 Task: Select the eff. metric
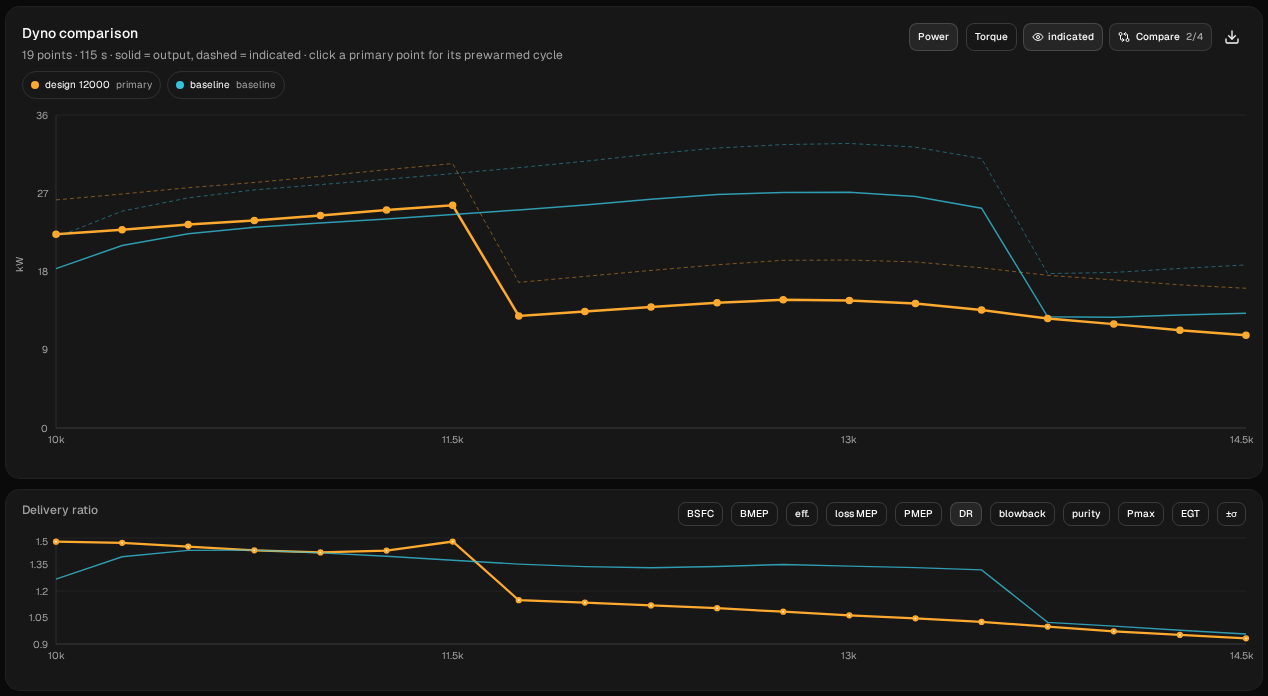pyautogui.click(x=802, y=514)
